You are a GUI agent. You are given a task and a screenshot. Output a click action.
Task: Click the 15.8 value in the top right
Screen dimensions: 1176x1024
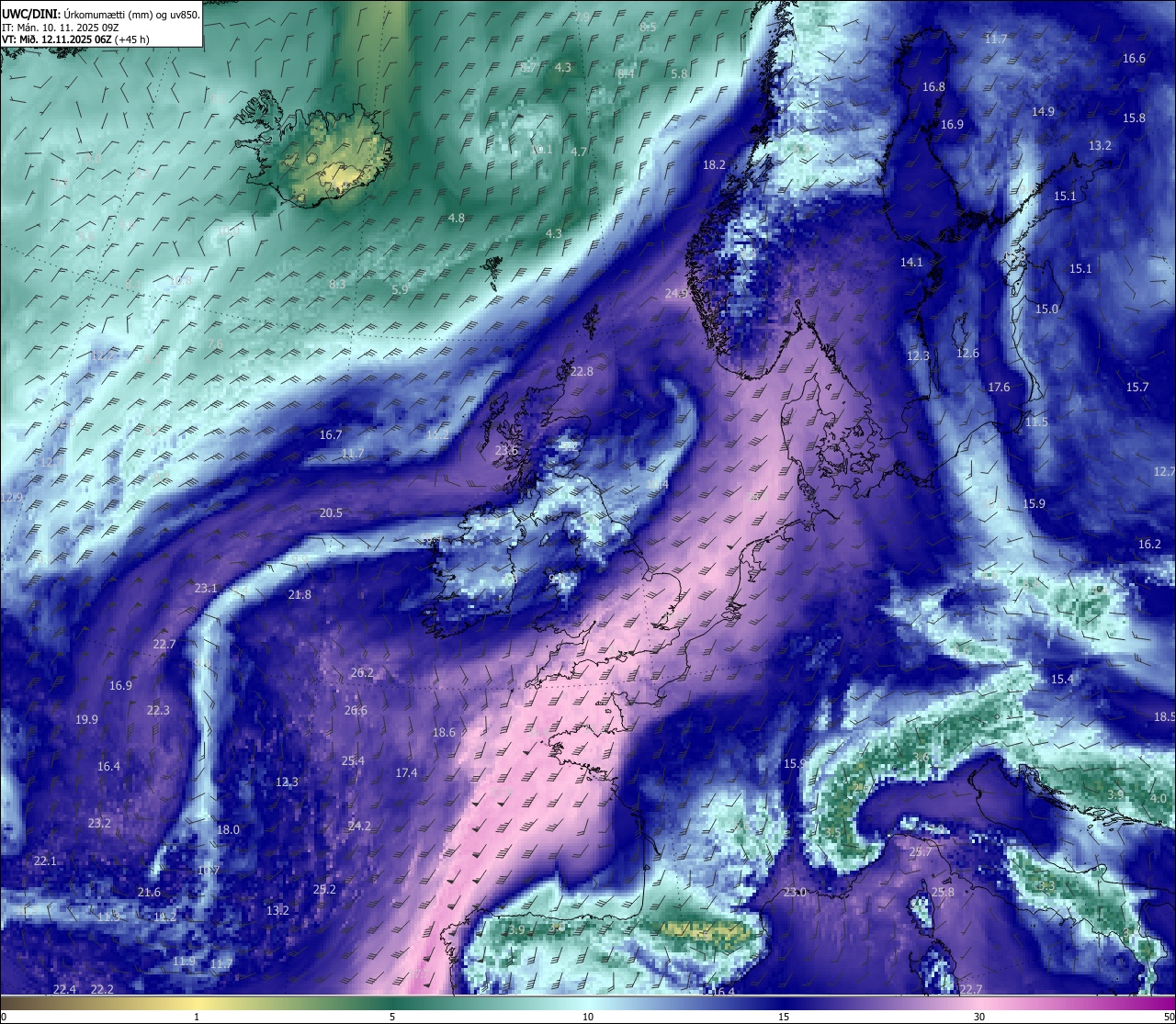(x=1134, y=118)
